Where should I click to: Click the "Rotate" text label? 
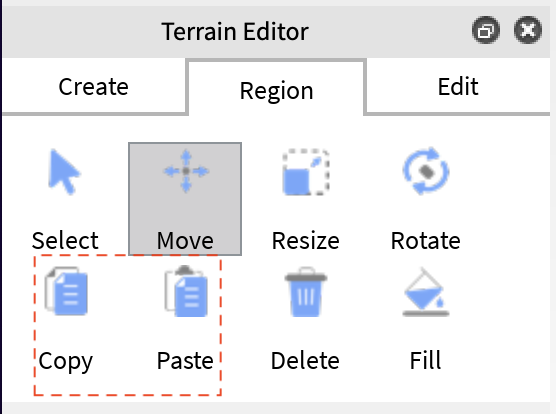(x=426, y=241)
